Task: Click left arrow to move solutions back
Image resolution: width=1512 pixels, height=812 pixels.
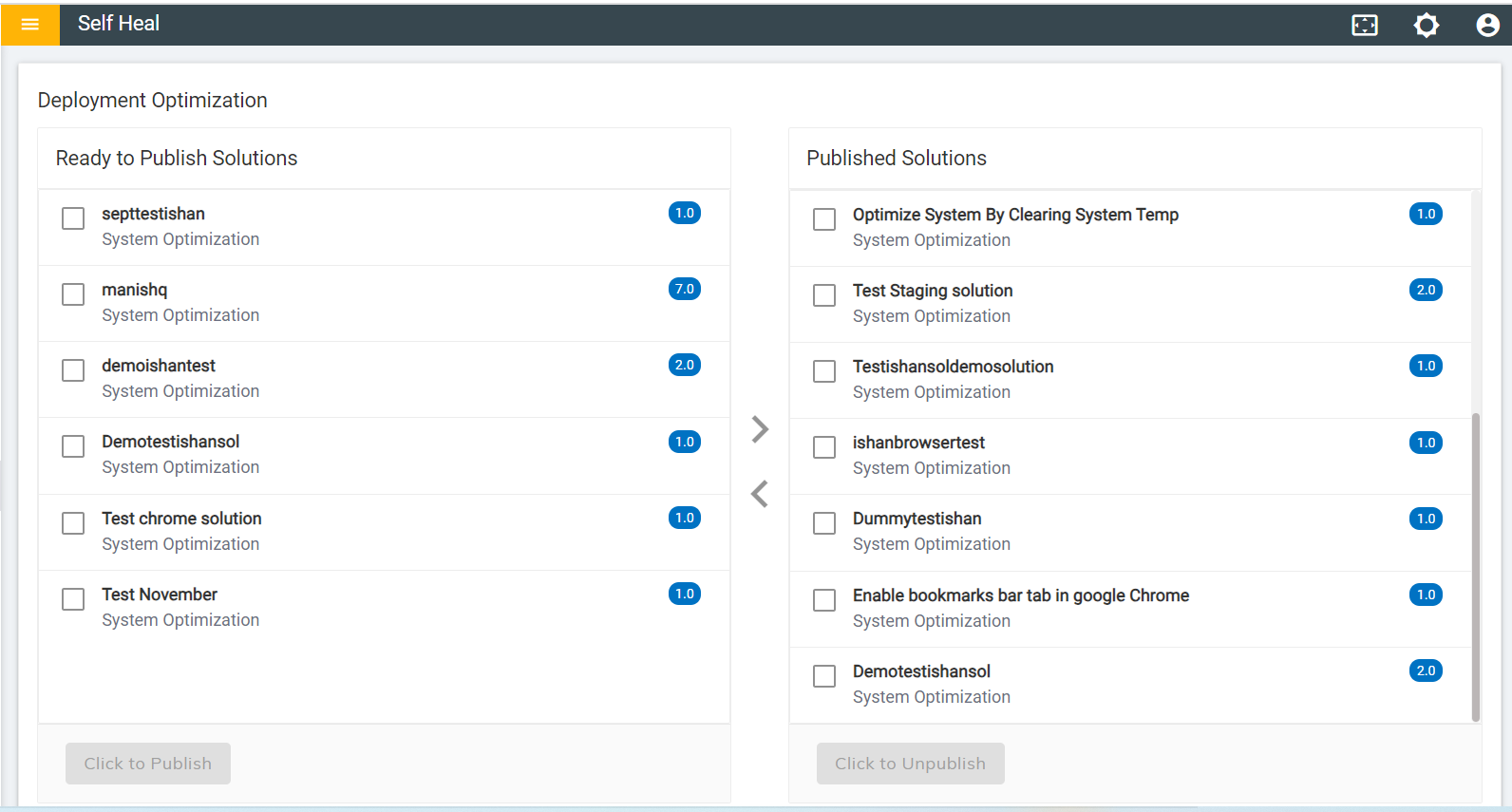Action: click(760, 494)
